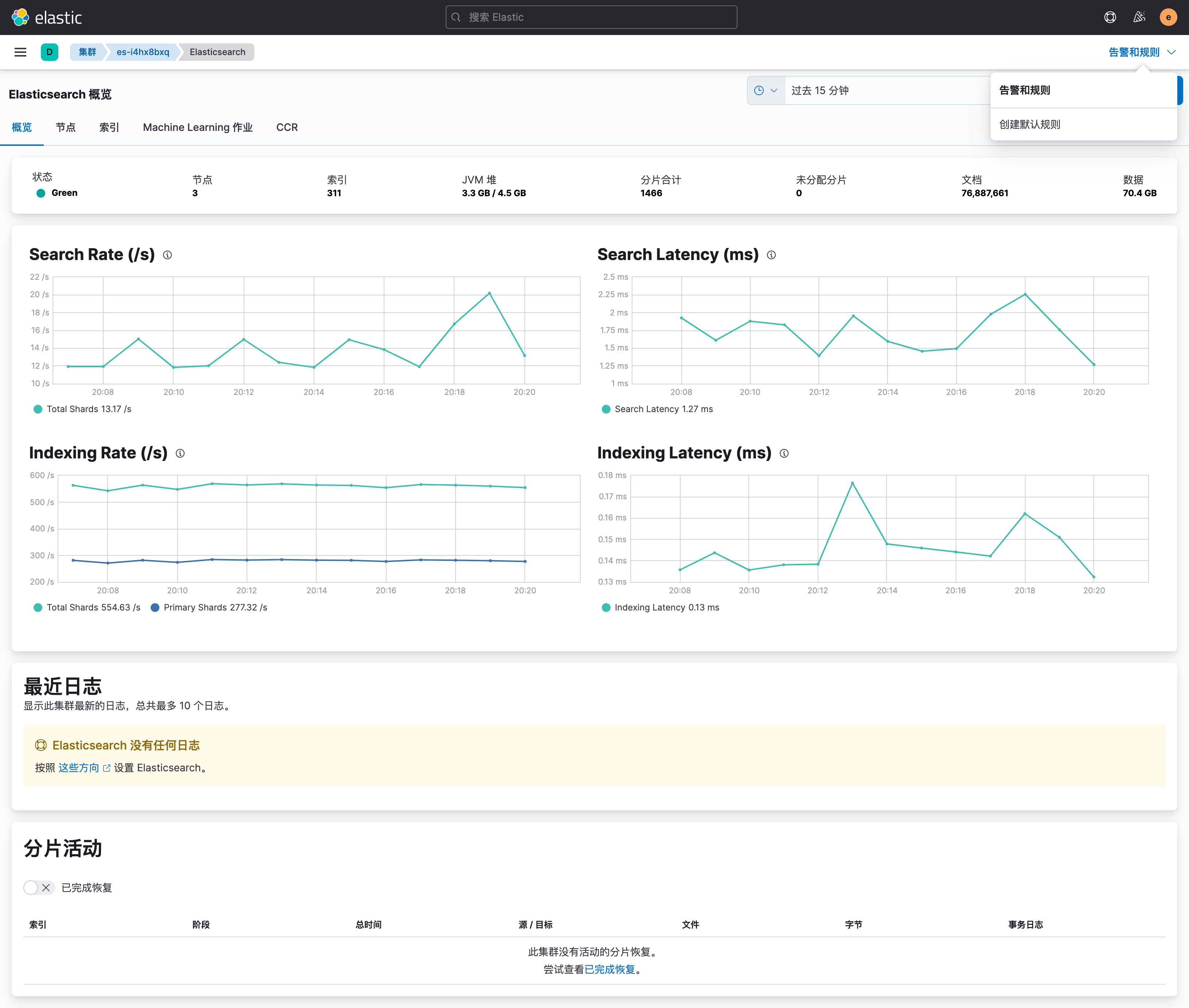Click the user avatar icon
Image resolution: width=1189 pixels, height=1008 pixels.
[1168, 17]
